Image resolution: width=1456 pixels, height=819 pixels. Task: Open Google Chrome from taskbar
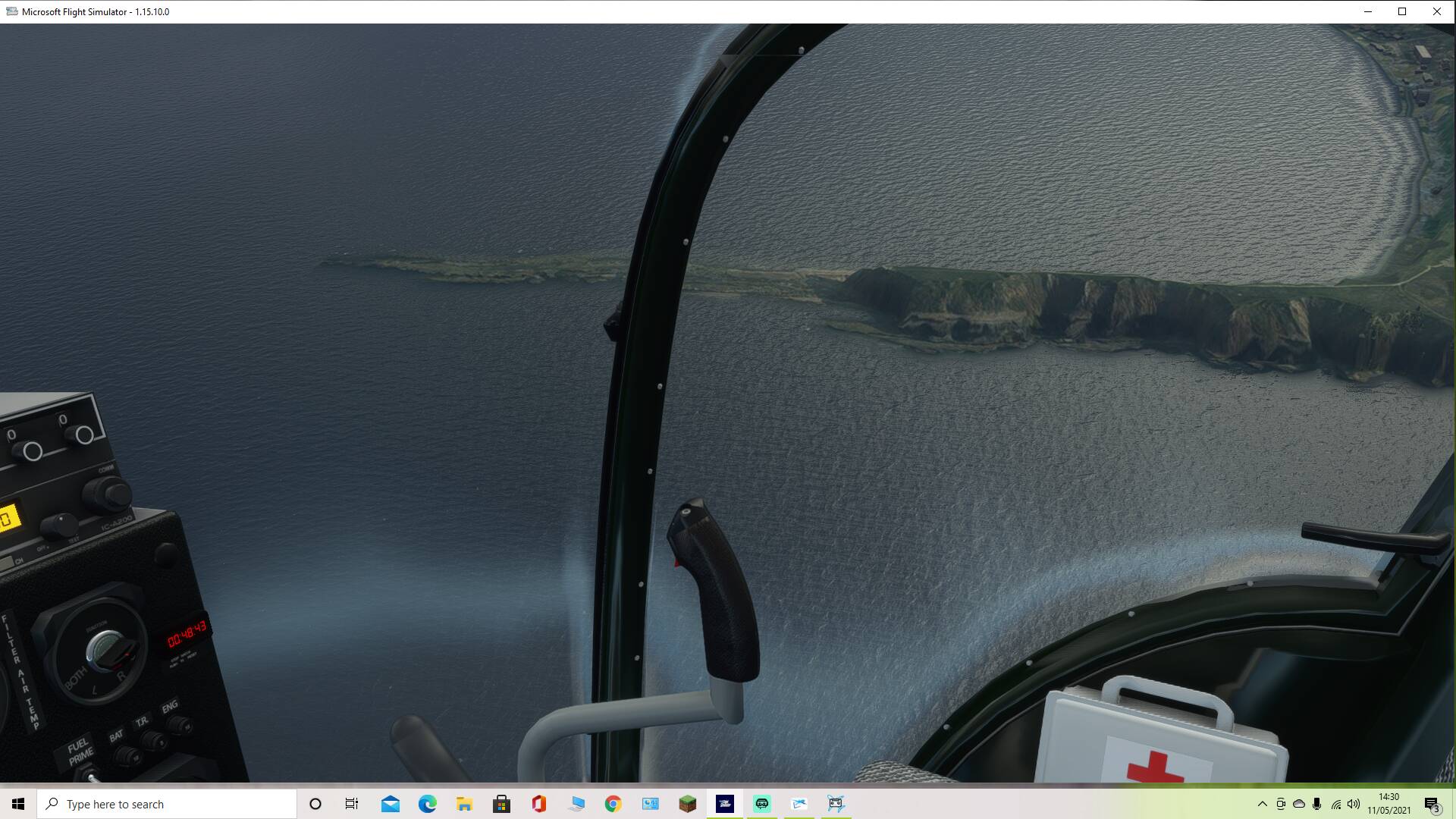click(x=613, y=804)
